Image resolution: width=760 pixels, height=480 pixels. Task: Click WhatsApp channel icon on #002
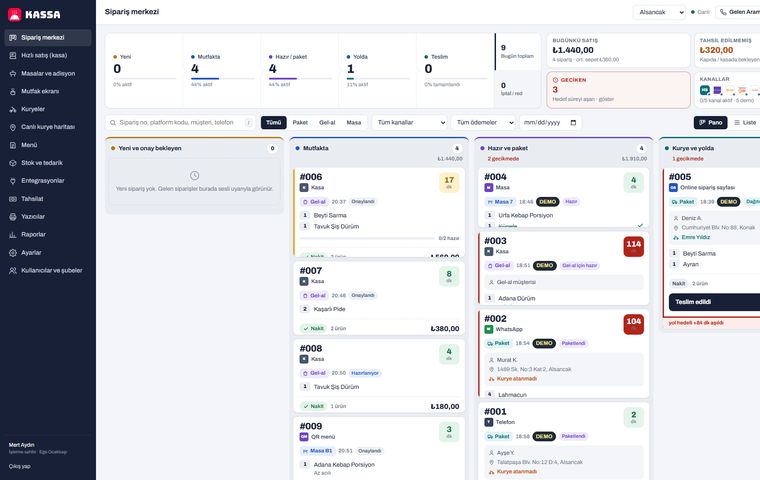click(489, 329)
